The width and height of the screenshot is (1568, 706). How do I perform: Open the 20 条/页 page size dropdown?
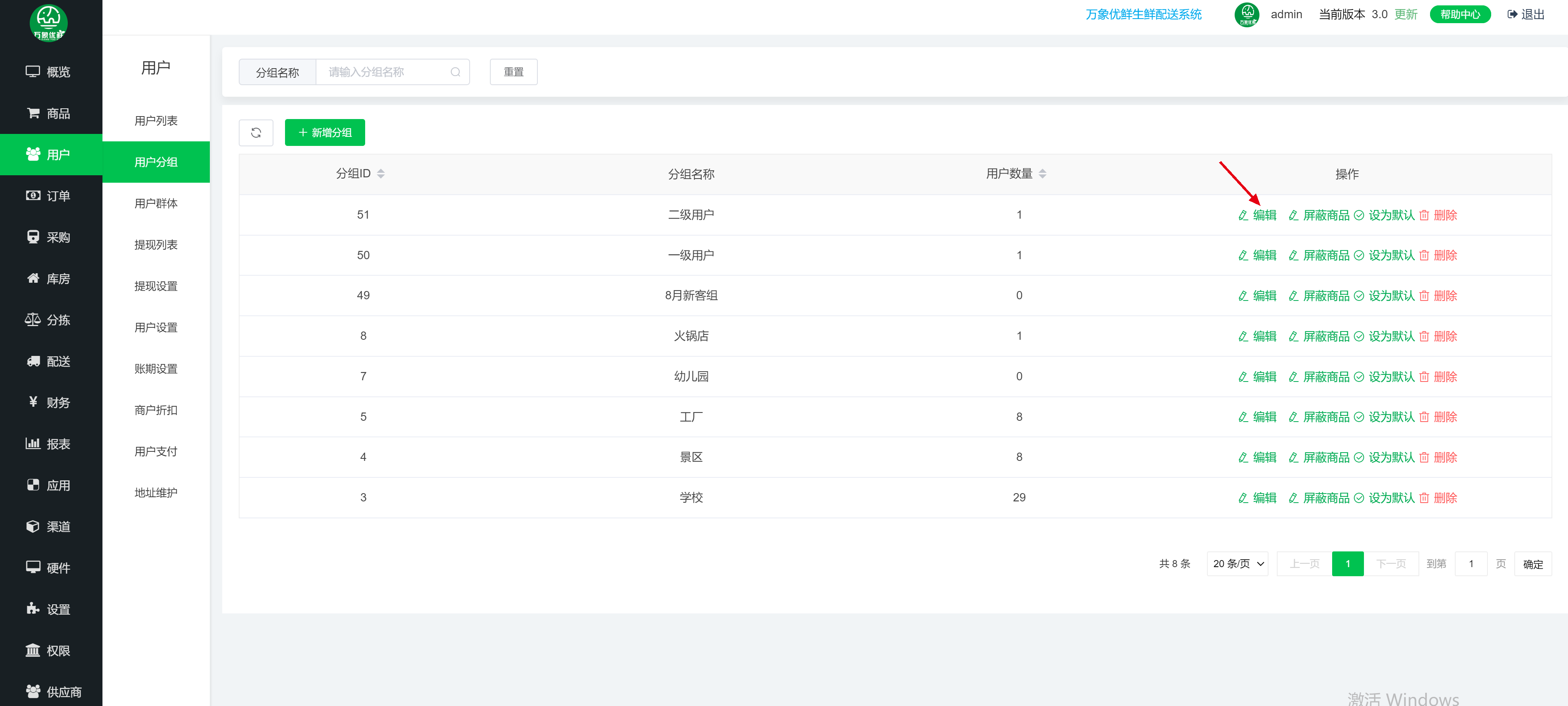[x=1238, y=563]
